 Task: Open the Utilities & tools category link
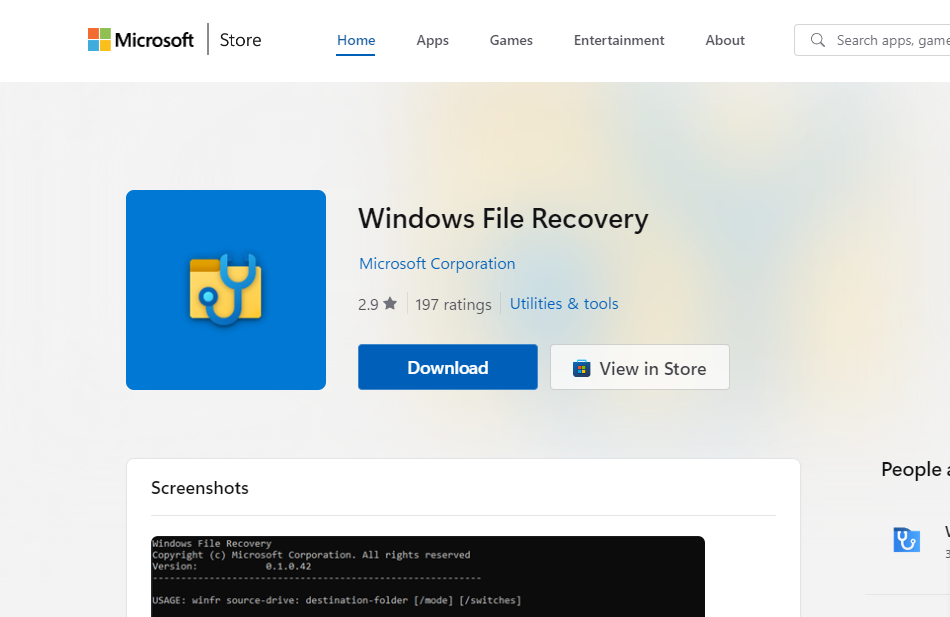tap(564, 304)
